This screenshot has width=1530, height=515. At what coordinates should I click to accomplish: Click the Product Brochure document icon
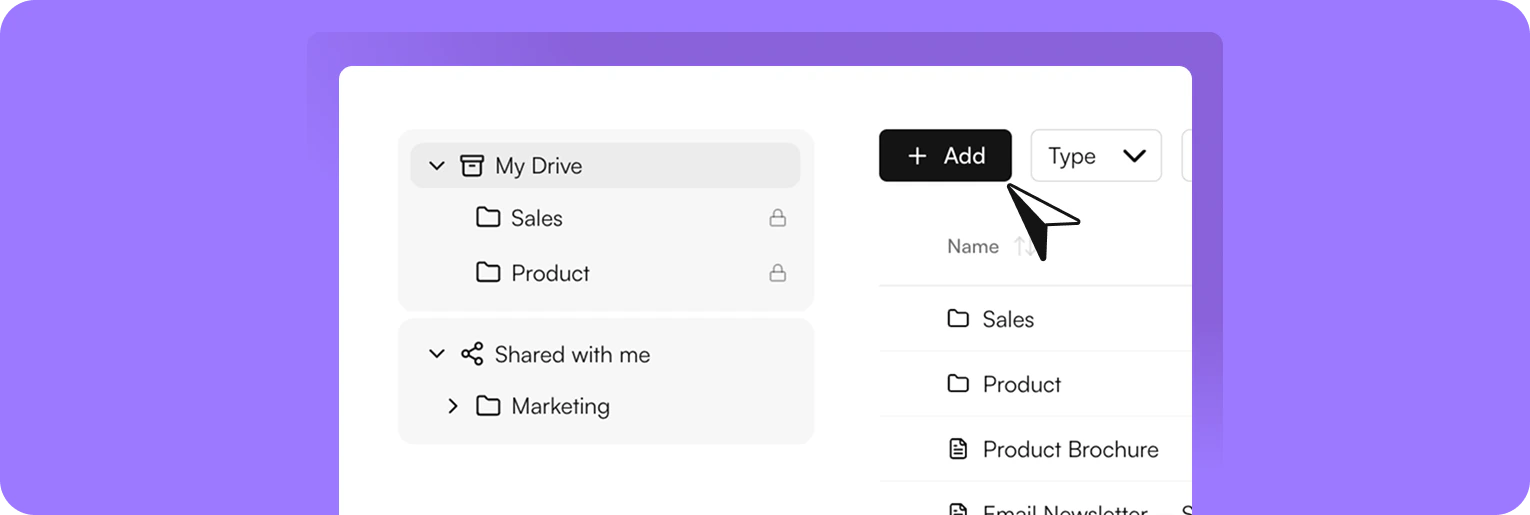[958, 449]
